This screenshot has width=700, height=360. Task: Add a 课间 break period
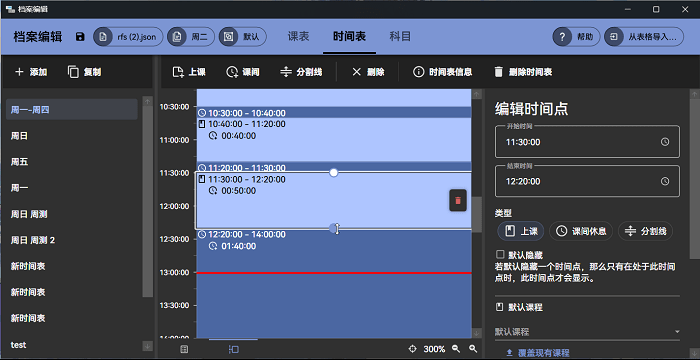[x=243, y=72]
